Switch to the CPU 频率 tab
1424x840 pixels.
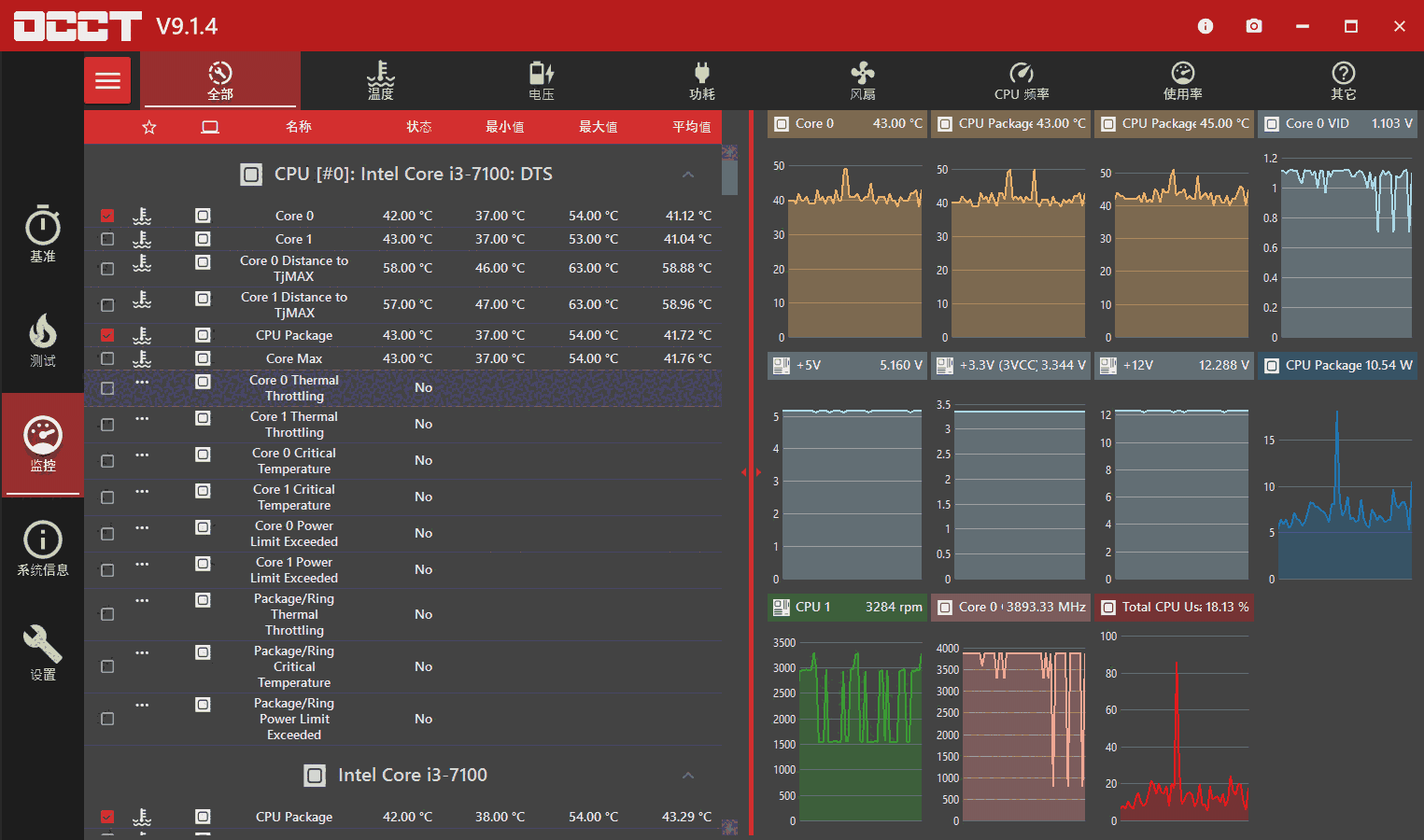(x=1022, y=80)
